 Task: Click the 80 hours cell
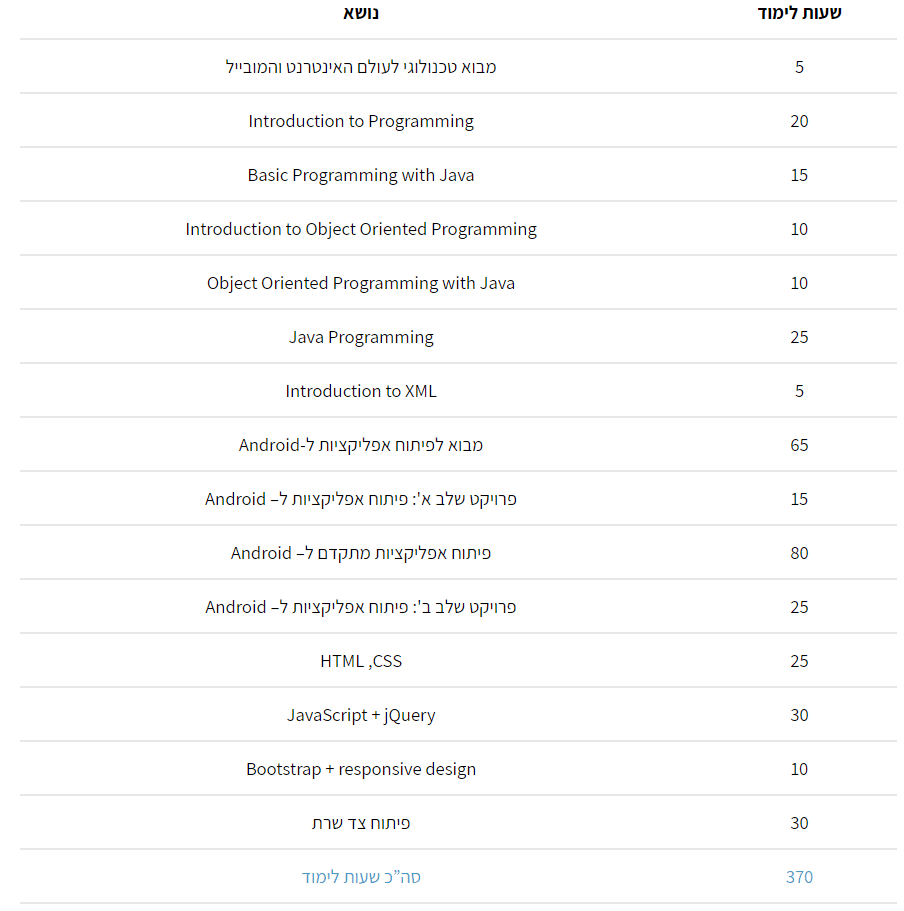(799, 553)
